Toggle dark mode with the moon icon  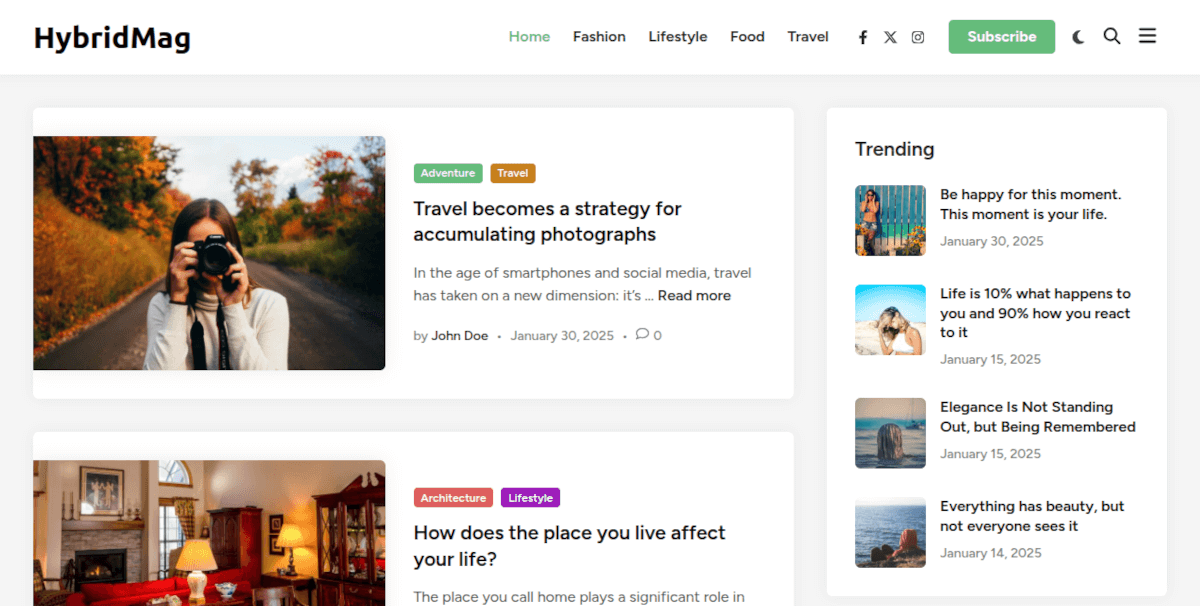tap(1078, 37)
